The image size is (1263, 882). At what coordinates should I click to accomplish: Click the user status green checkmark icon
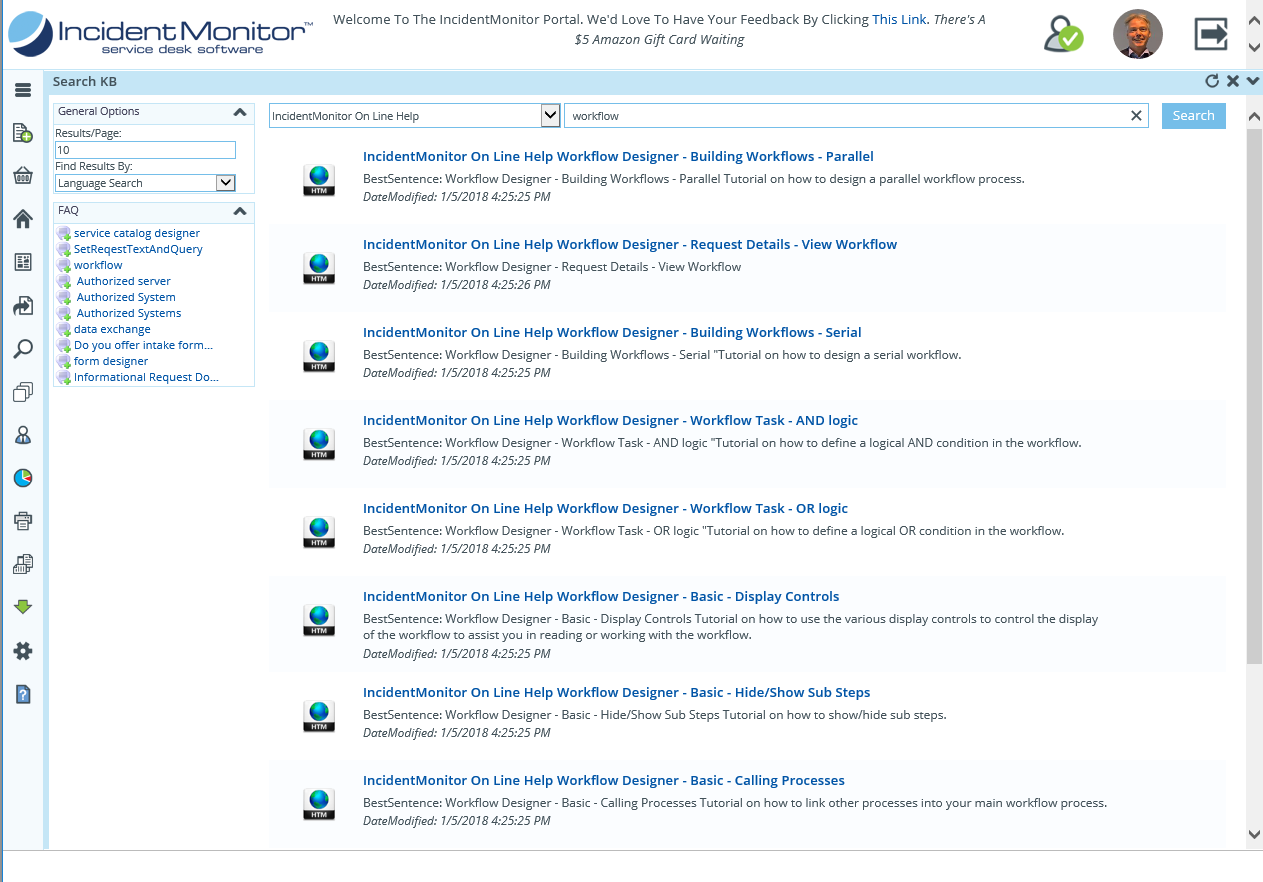coord(1063,35)
